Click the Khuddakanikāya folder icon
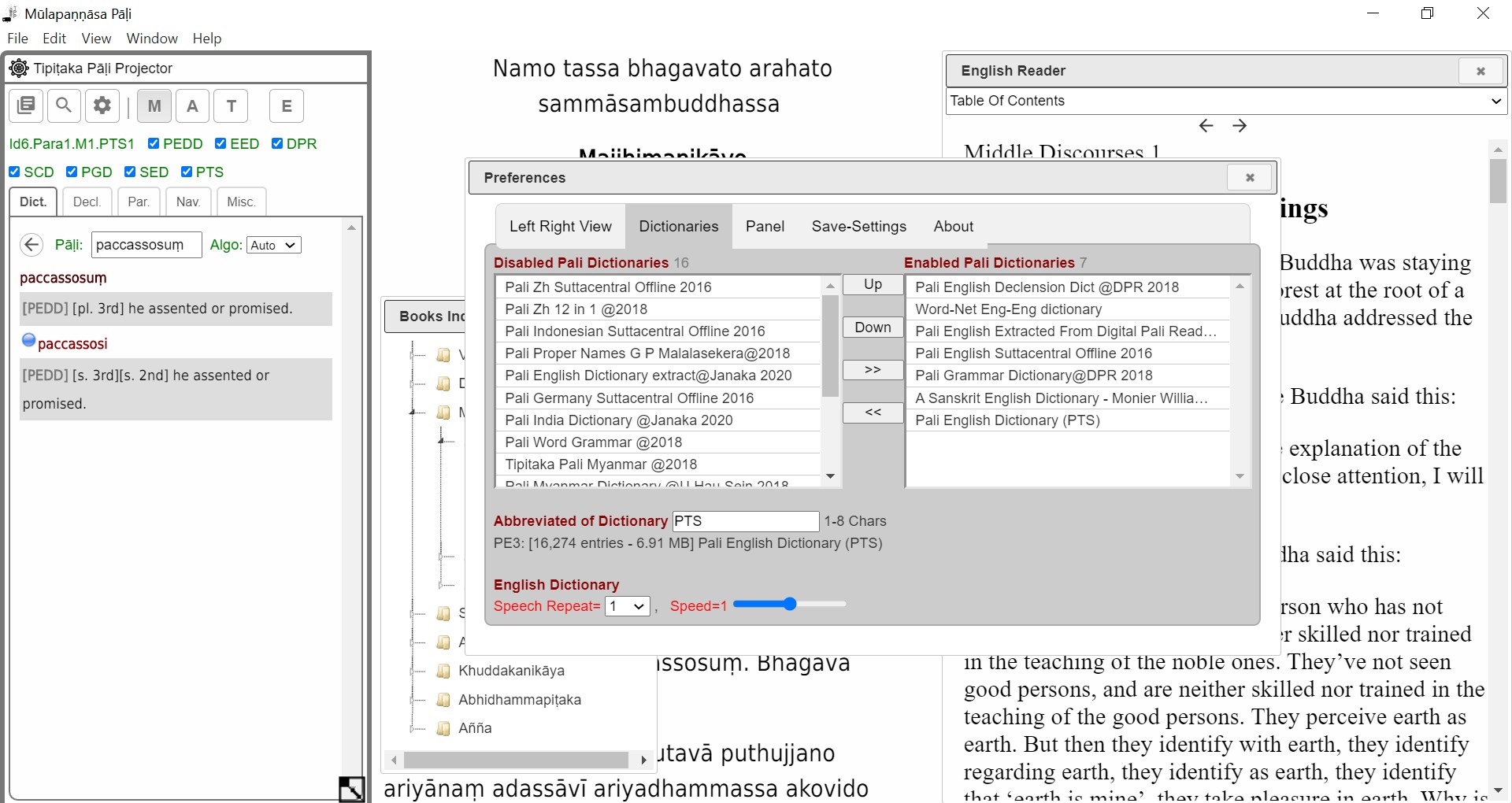 click(443, 671)
